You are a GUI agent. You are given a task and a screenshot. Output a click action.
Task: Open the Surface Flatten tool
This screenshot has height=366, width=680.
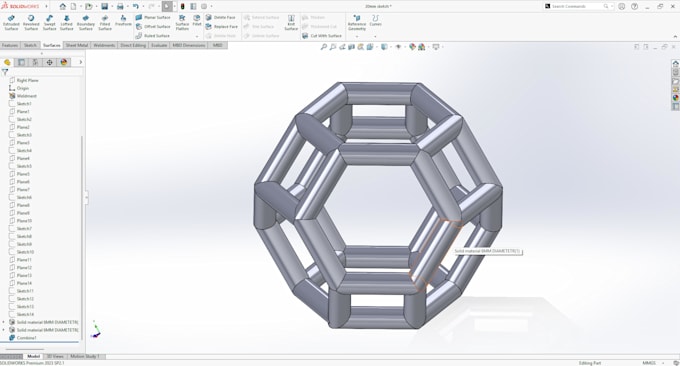point(182,22)
